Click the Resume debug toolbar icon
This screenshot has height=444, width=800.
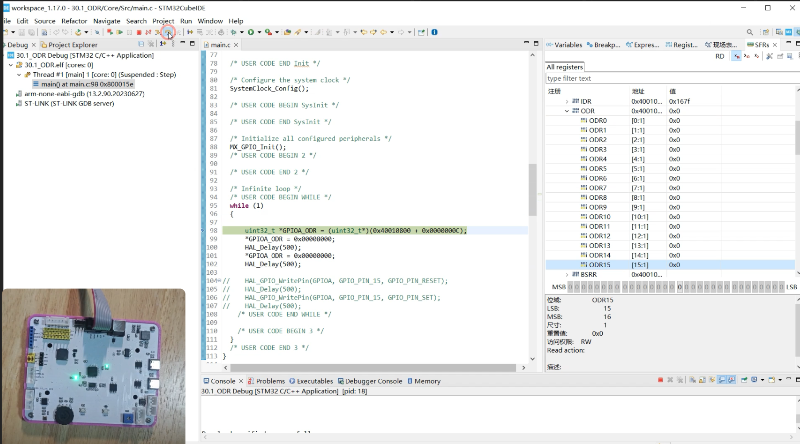117,33
